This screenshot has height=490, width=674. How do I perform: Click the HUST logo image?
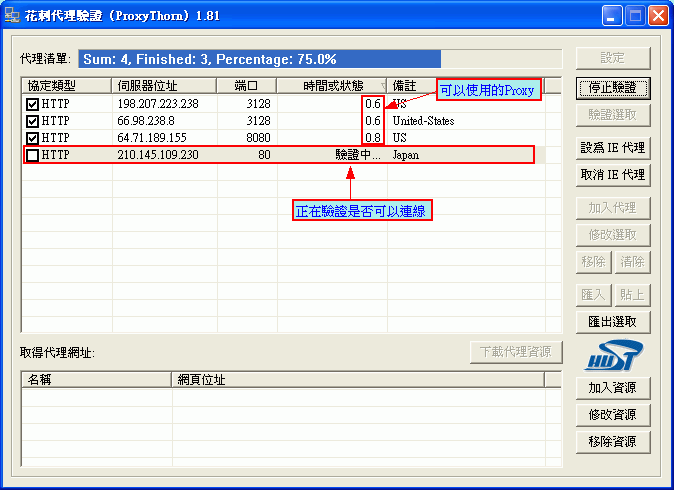pyautogui.click(x=613, y=356)
